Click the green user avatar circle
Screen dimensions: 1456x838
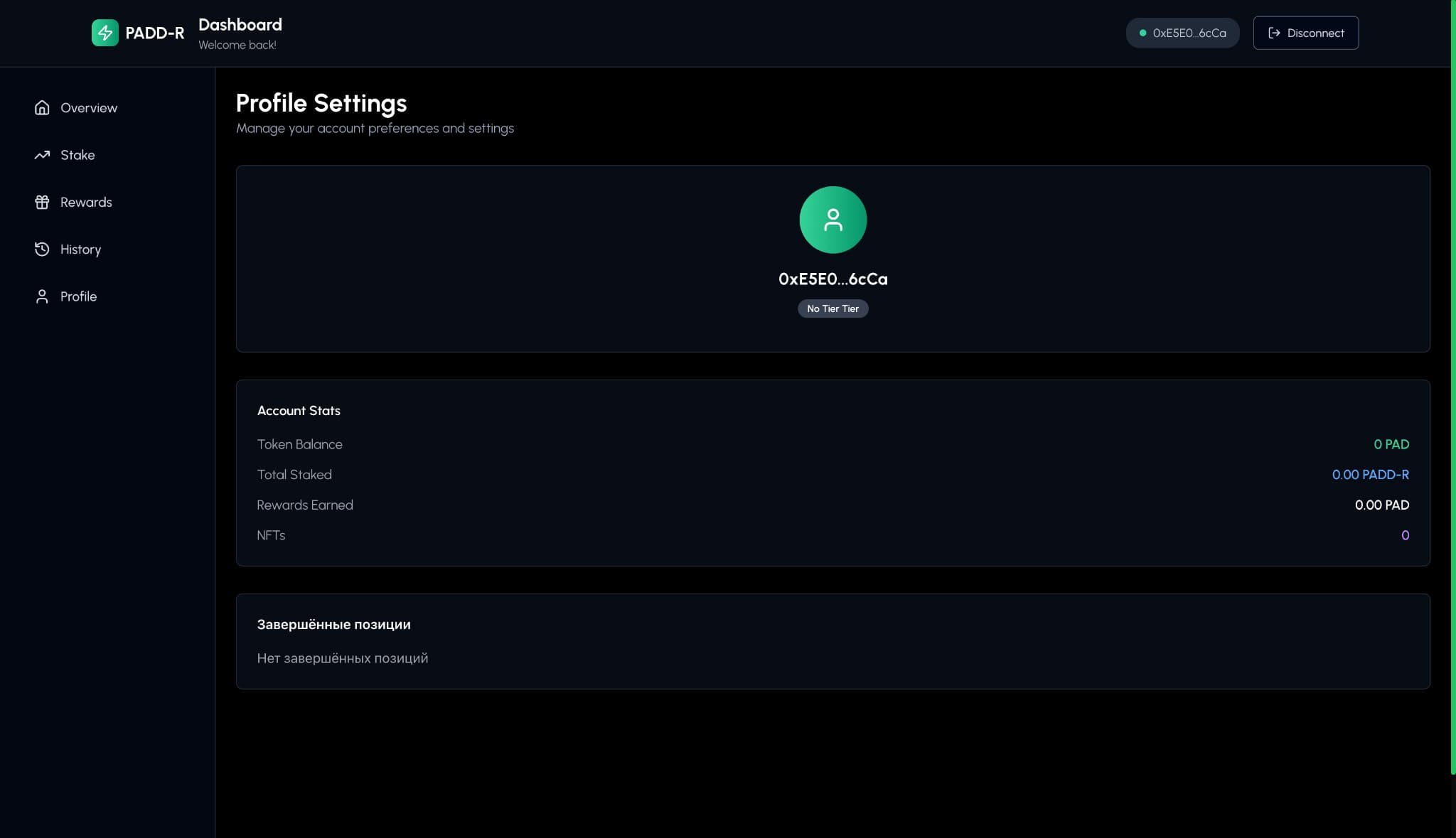click(x=833, y=220)
